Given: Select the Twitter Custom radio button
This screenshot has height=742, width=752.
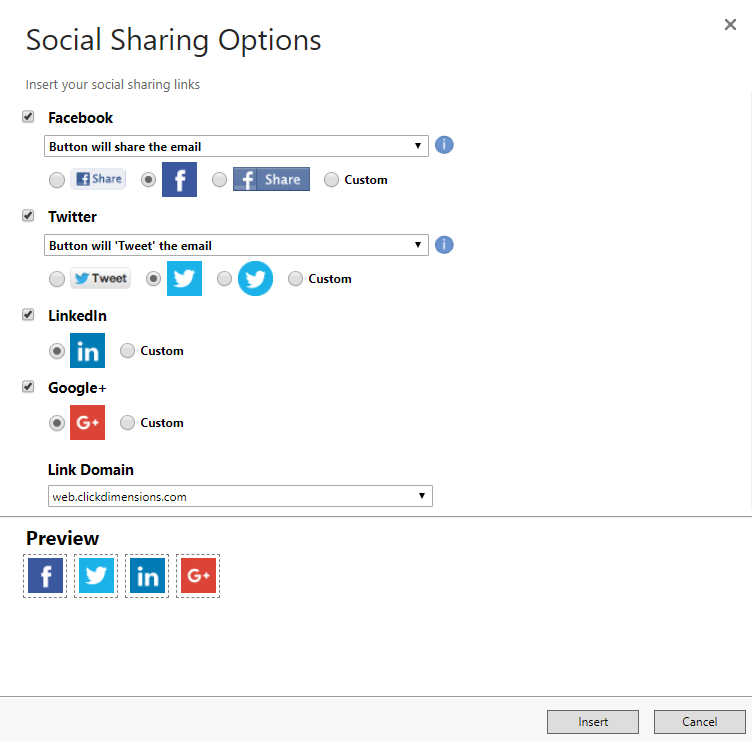Looking at the screenshot, I should click(295, 279).
